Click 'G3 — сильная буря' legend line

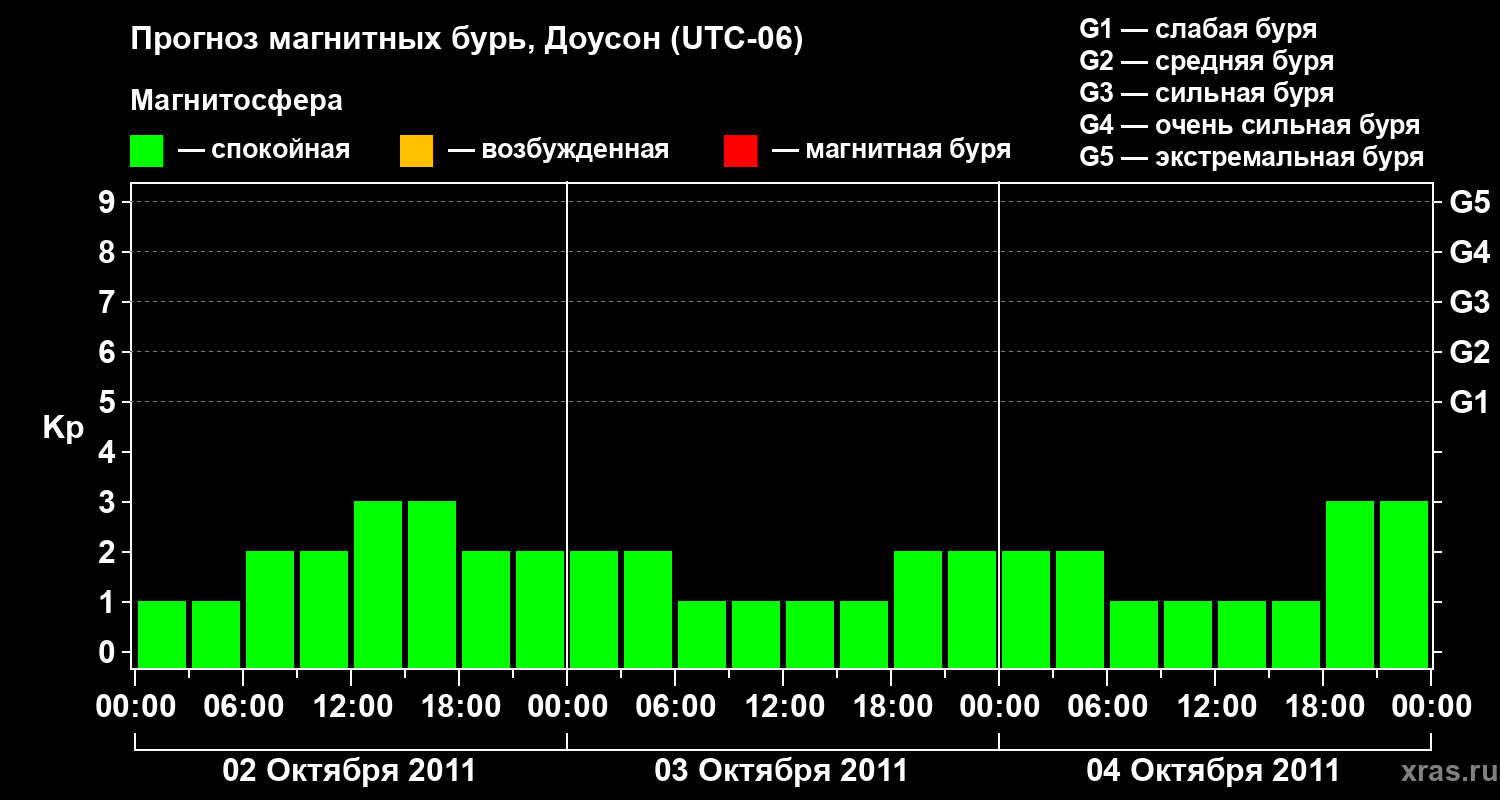pyautogui.click(x=1207, y=93)
